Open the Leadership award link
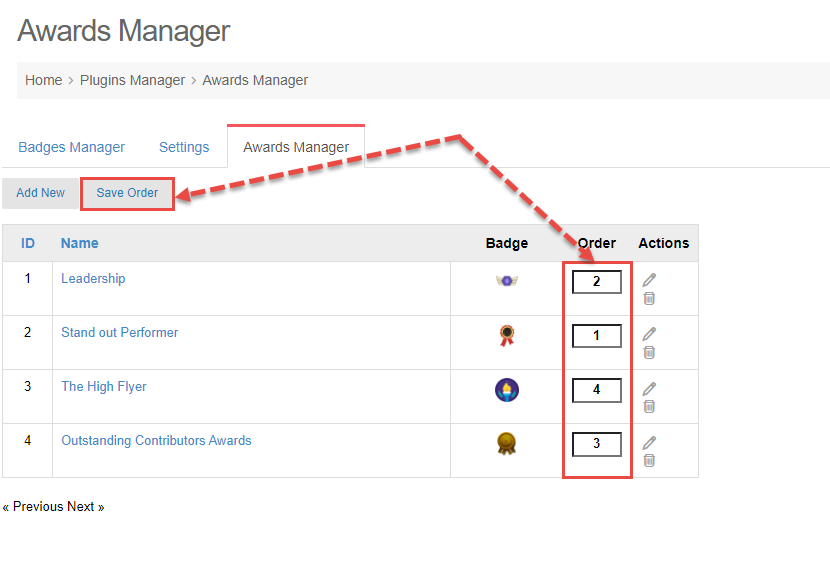Viewport: 830px width, 577px height. pyautogui.click(x=93, y=278)
